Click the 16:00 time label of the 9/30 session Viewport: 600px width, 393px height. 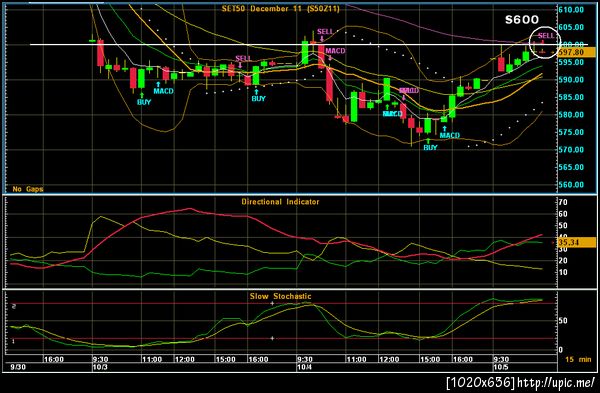coord(54,359)
